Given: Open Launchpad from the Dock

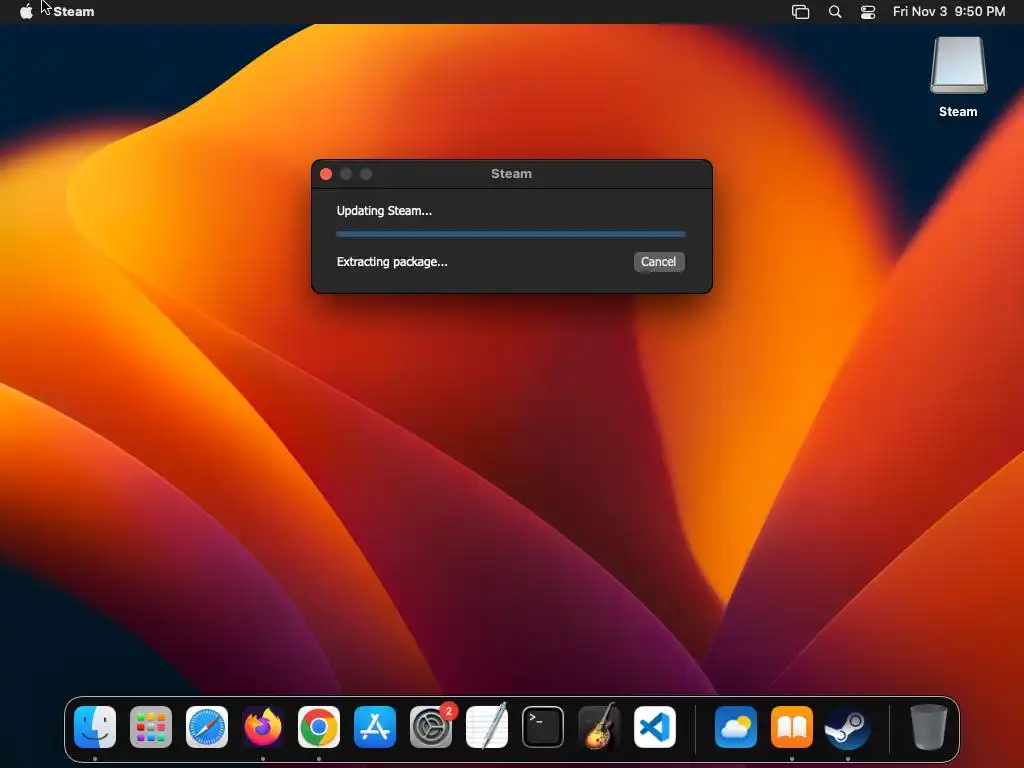Looking at the screenshot, I should tap(151, 727).
